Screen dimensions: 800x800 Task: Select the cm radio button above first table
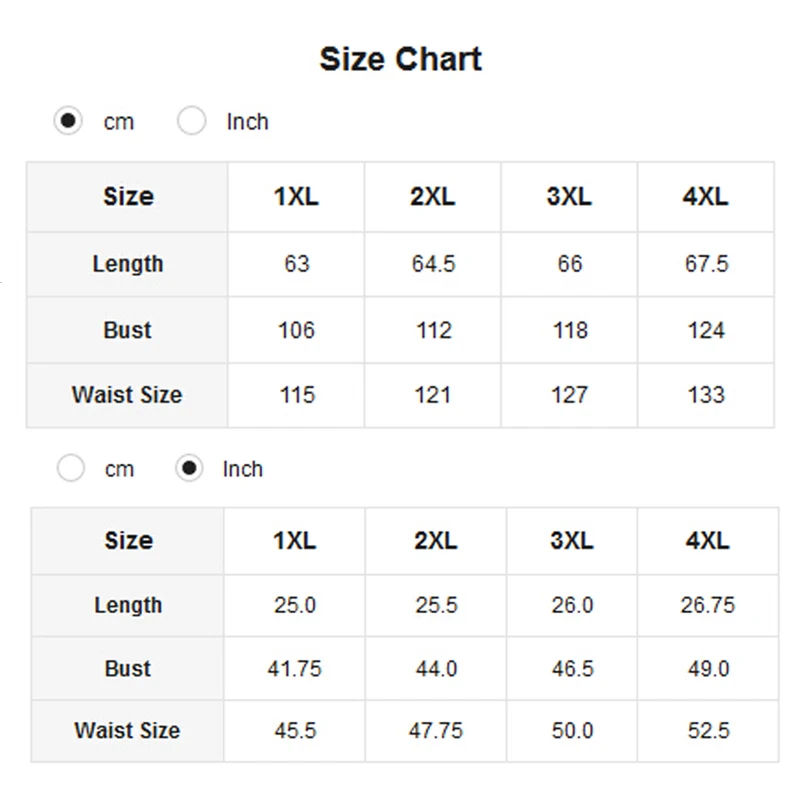68,121
